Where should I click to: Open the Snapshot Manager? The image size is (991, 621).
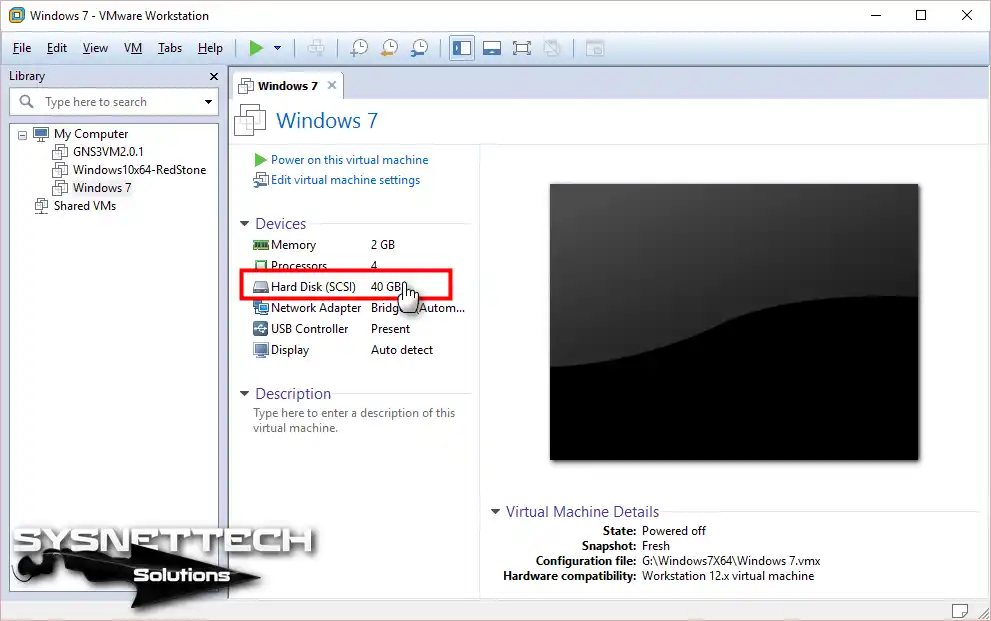click(420, 47)
